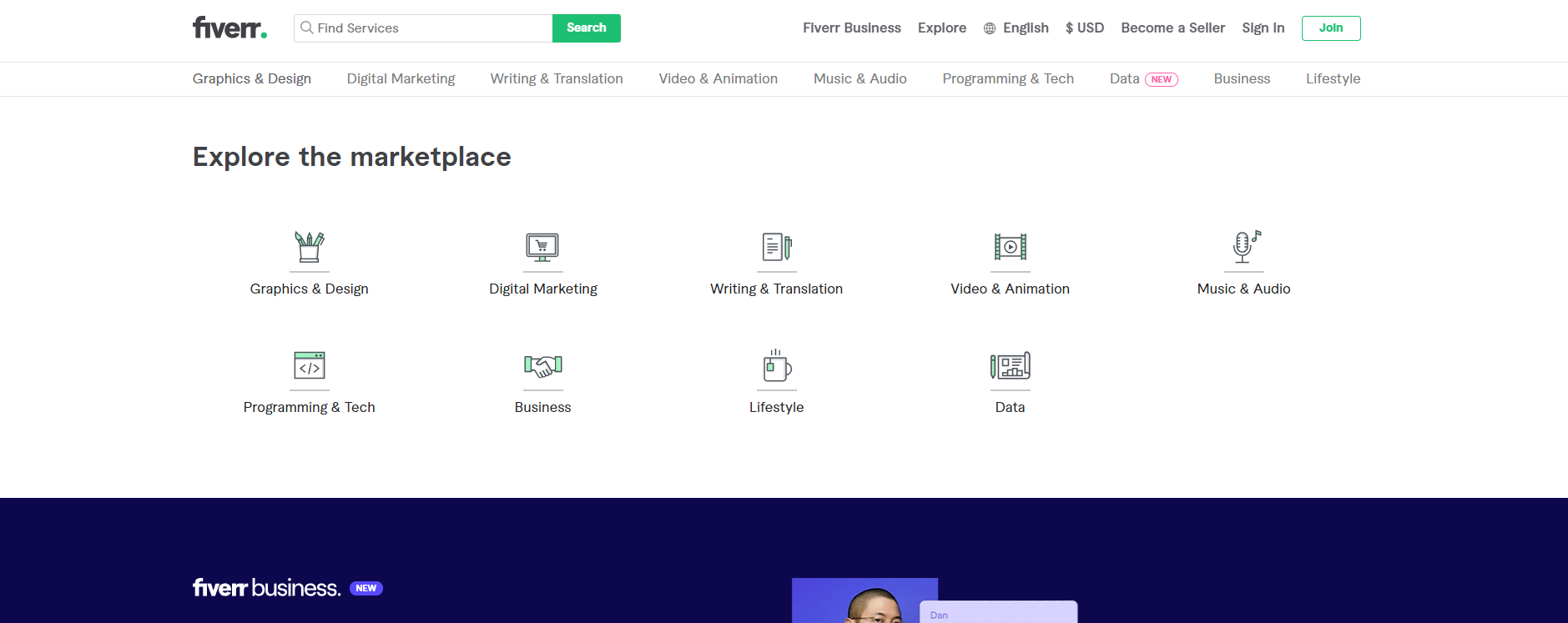Click the Join button
Screen dimensions: 1568x623
coord(1331,28)
